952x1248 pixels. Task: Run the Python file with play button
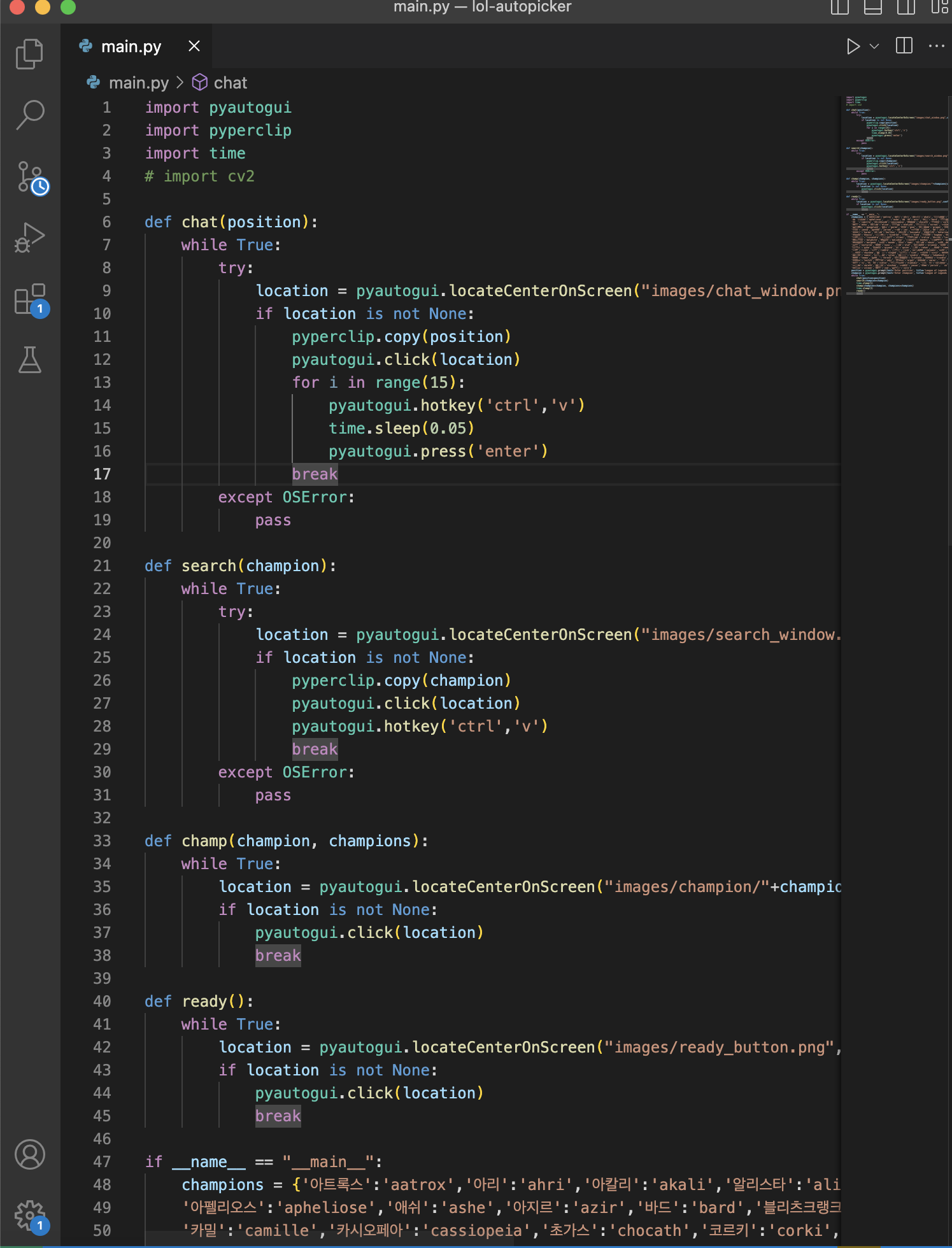pos(853,46)
